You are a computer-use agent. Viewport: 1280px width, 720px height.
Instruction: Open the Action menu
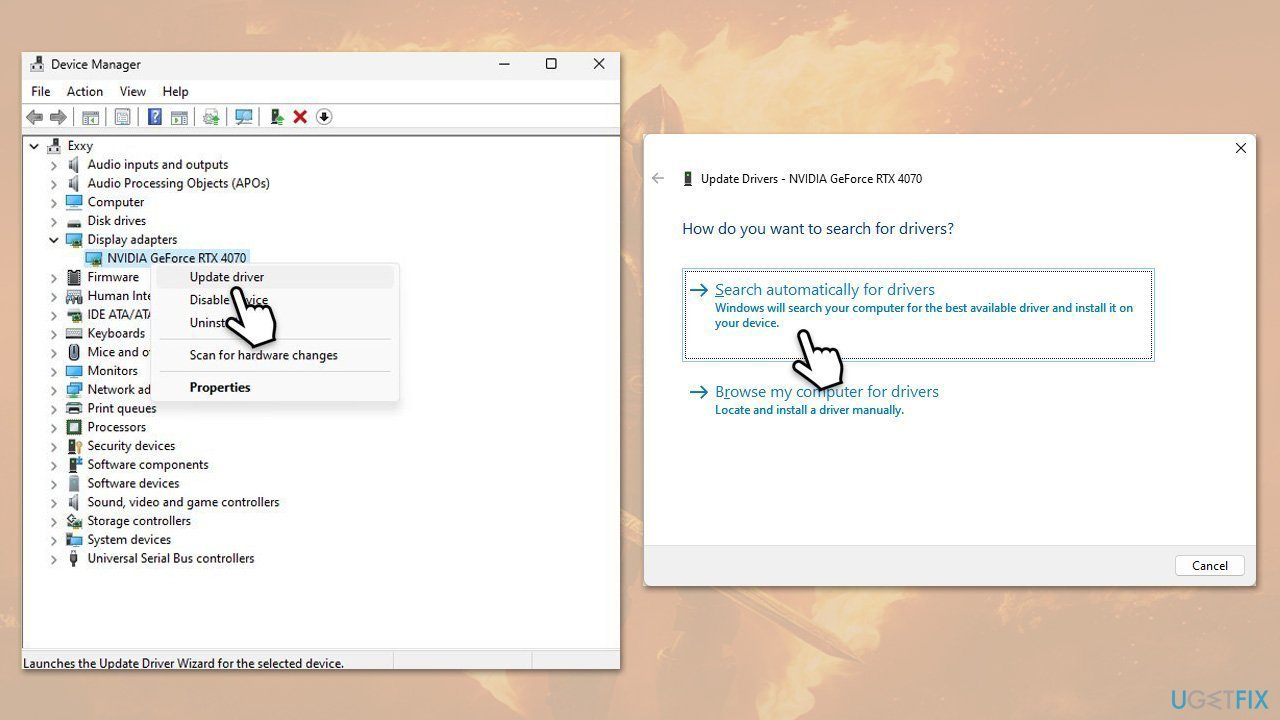click(85, 91)
